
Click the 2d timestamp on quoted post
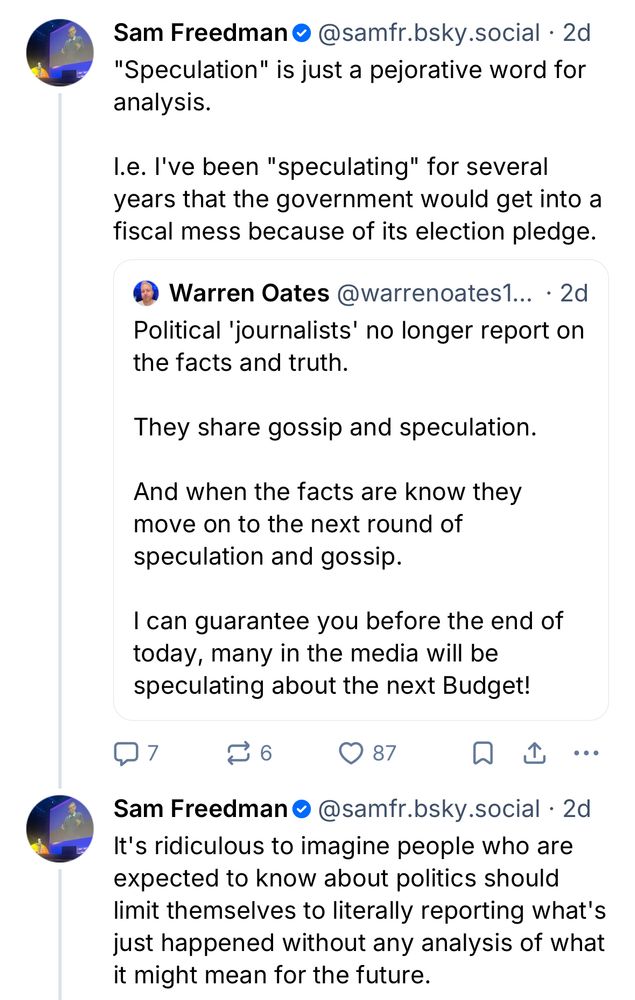(x=574, y=293)
